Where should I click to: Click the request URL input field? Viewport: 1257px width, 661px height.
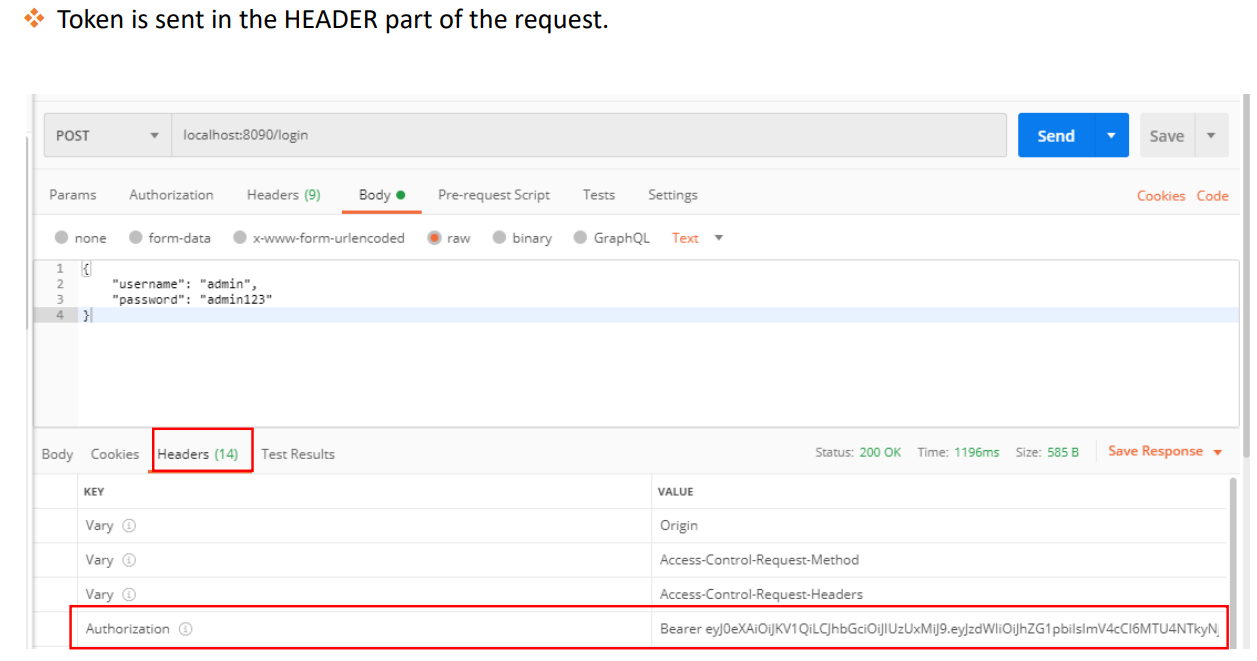(x=588, y=135)
